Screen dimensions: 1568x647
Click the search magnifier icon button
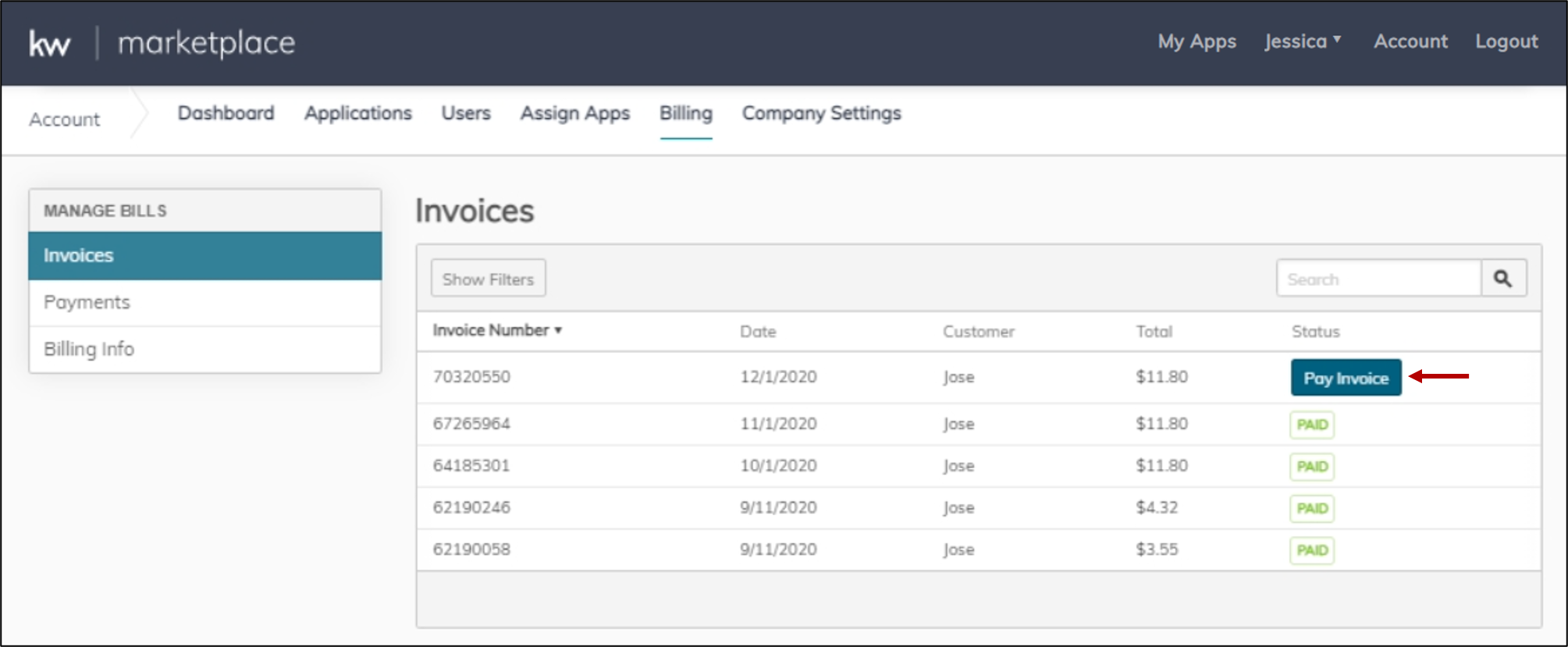pos(1503,279)
